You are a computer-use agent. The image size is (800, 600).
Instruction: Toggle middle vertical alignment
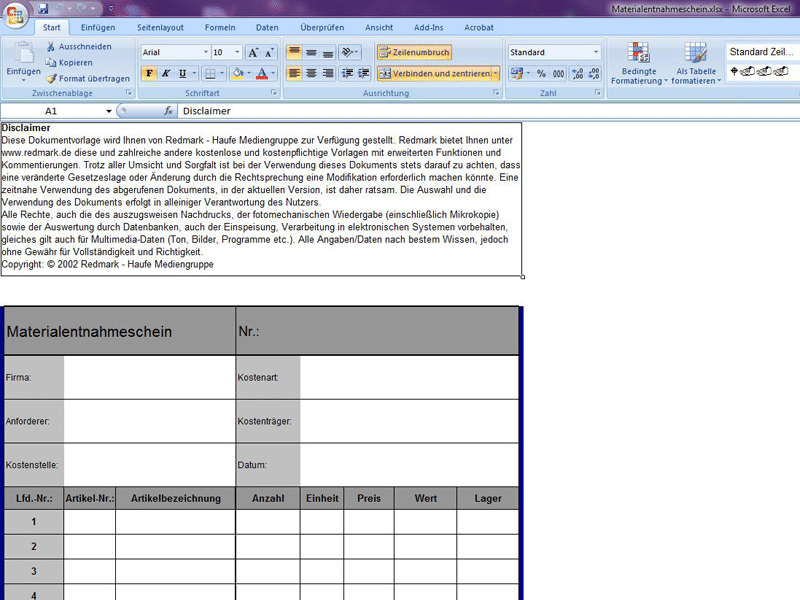[311, 52]
